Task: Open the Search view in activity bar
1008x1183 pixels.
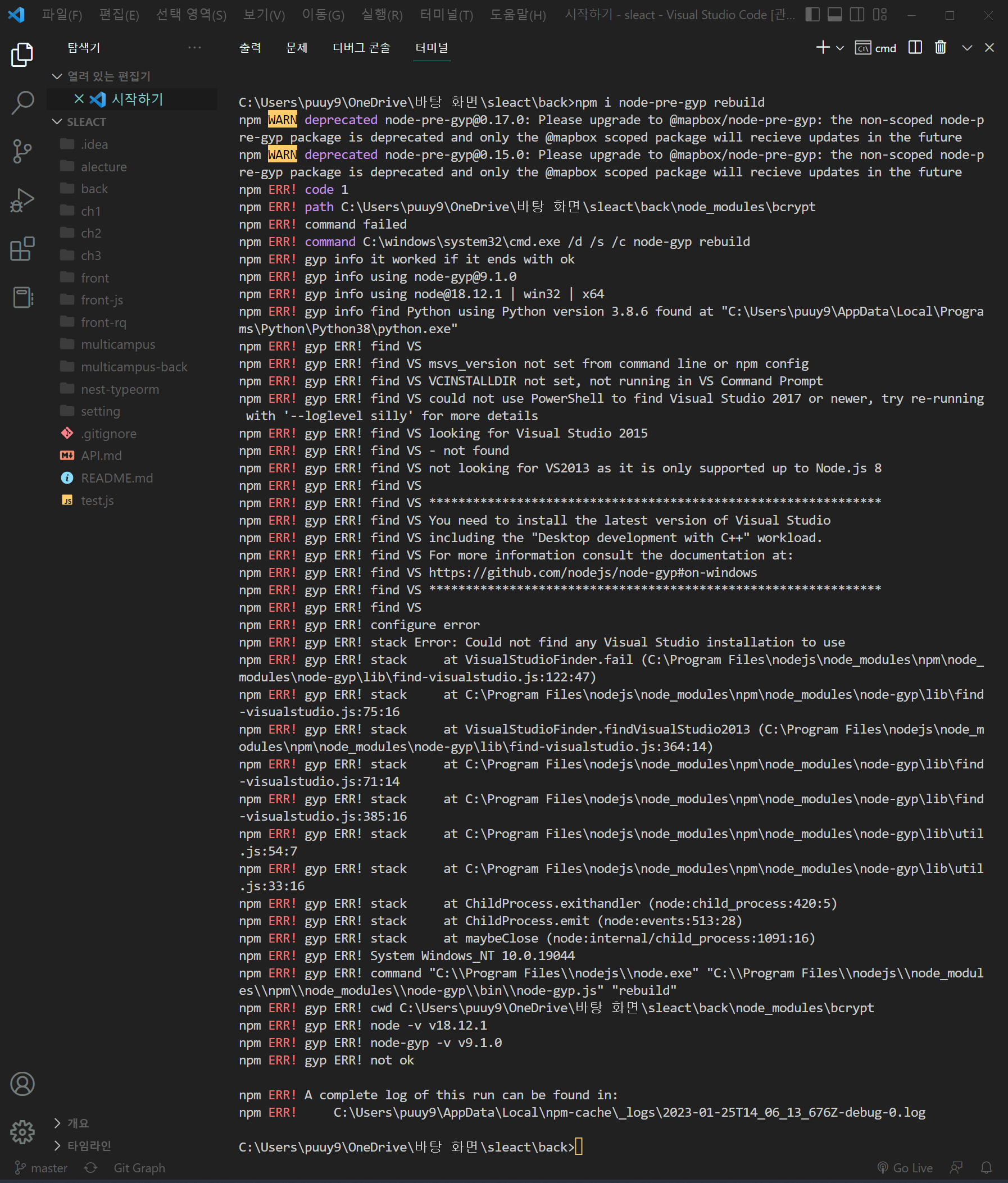Action: coord(22,103)
